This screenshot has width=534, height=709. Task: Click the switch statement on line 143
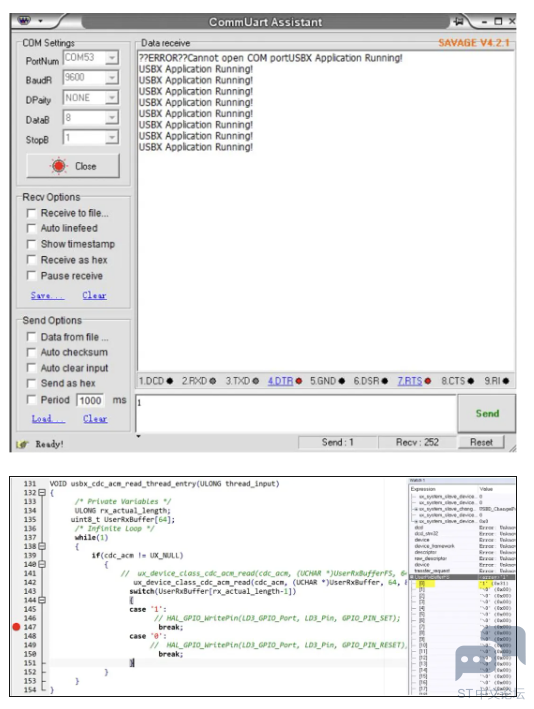click(x=213, y=591)
